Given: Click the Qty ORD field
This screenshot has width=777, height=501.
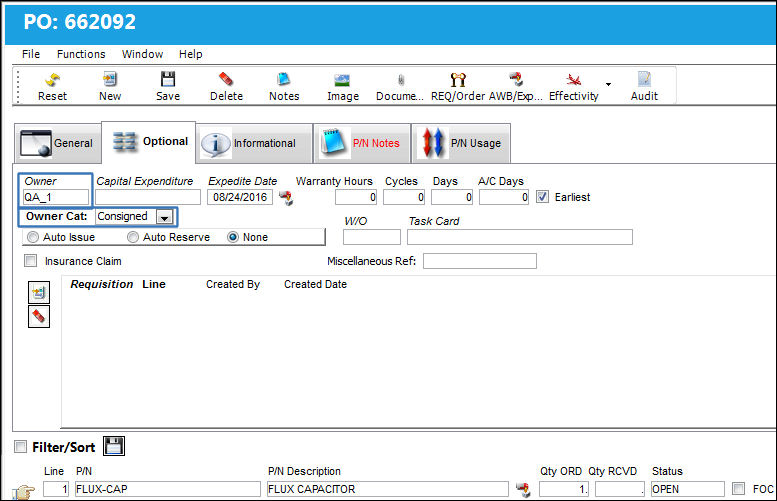Looking at the screenshot, I should pyautogui.click(x=564, y=489).
